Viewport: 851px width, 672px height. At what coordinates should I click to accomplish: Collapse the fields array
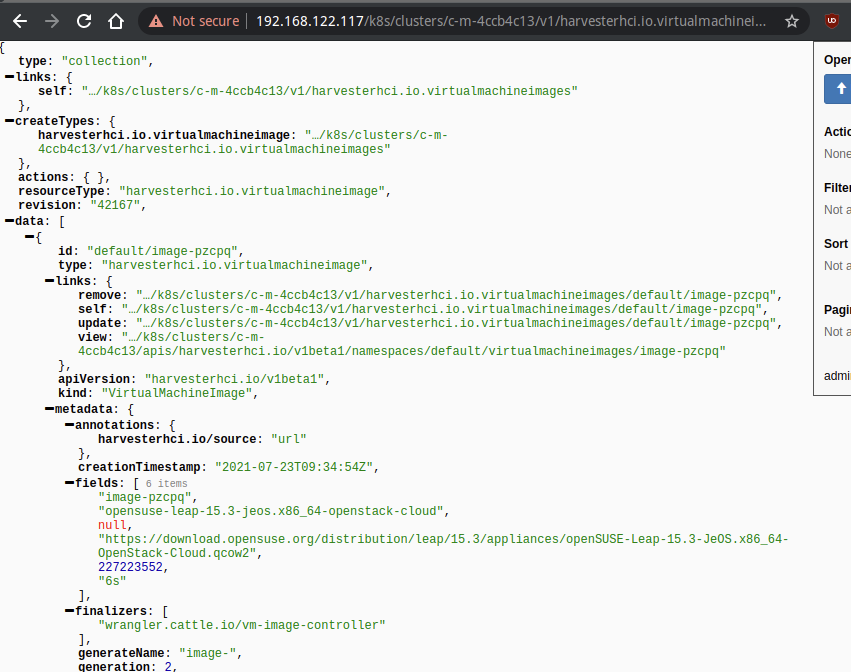coord(72,482)
